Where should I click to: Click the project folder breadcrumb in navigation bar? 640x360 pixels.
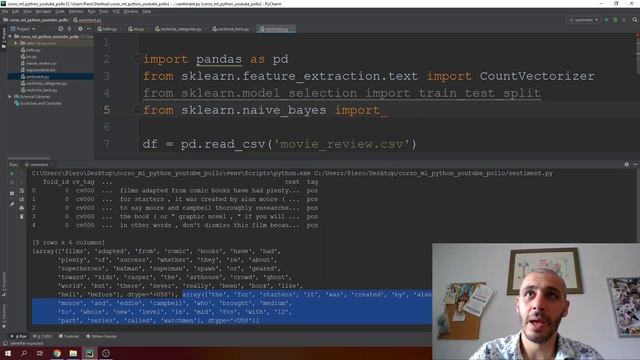36,20
